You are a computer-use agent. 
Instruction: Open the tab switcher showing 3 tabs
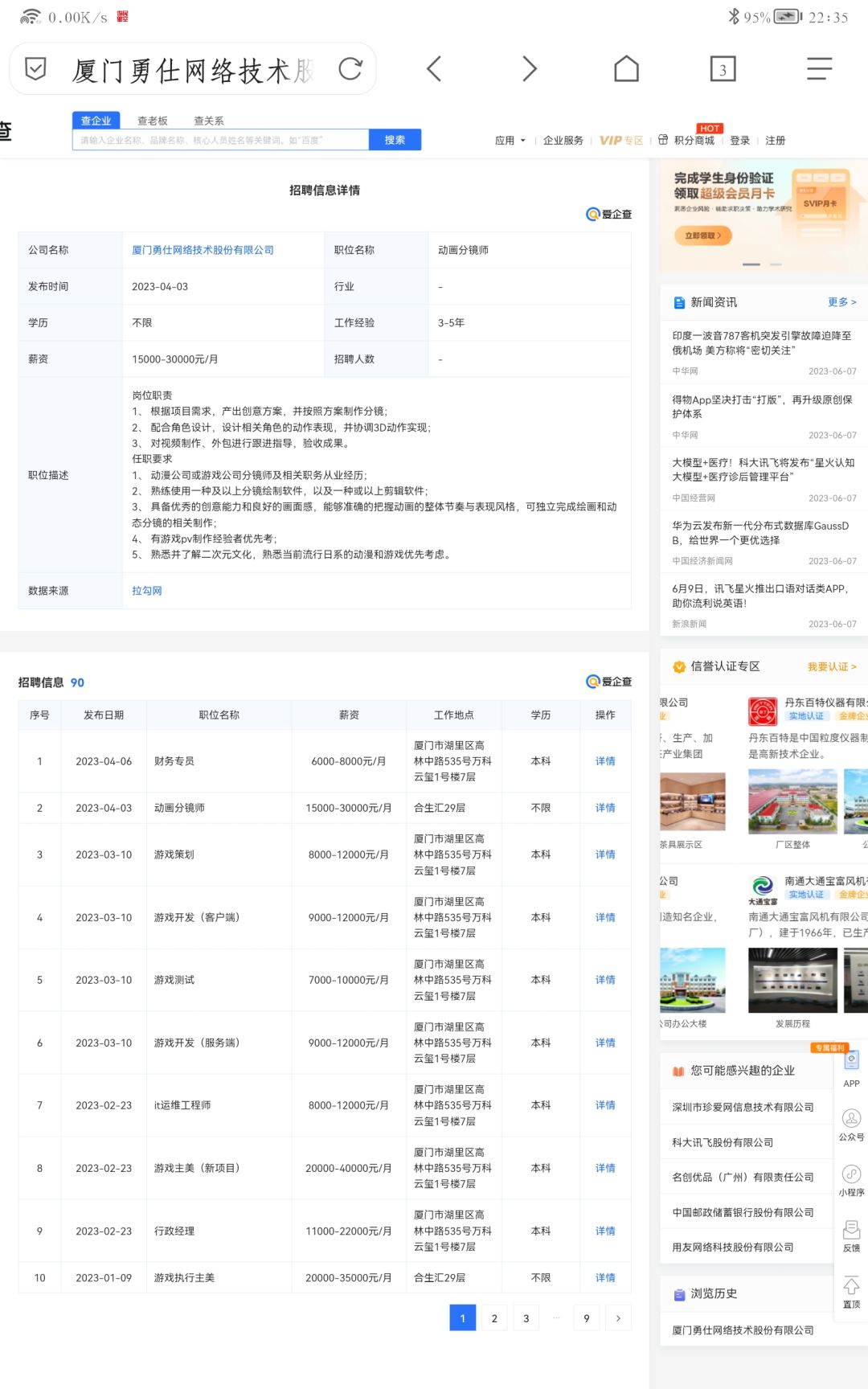point(723,69)
